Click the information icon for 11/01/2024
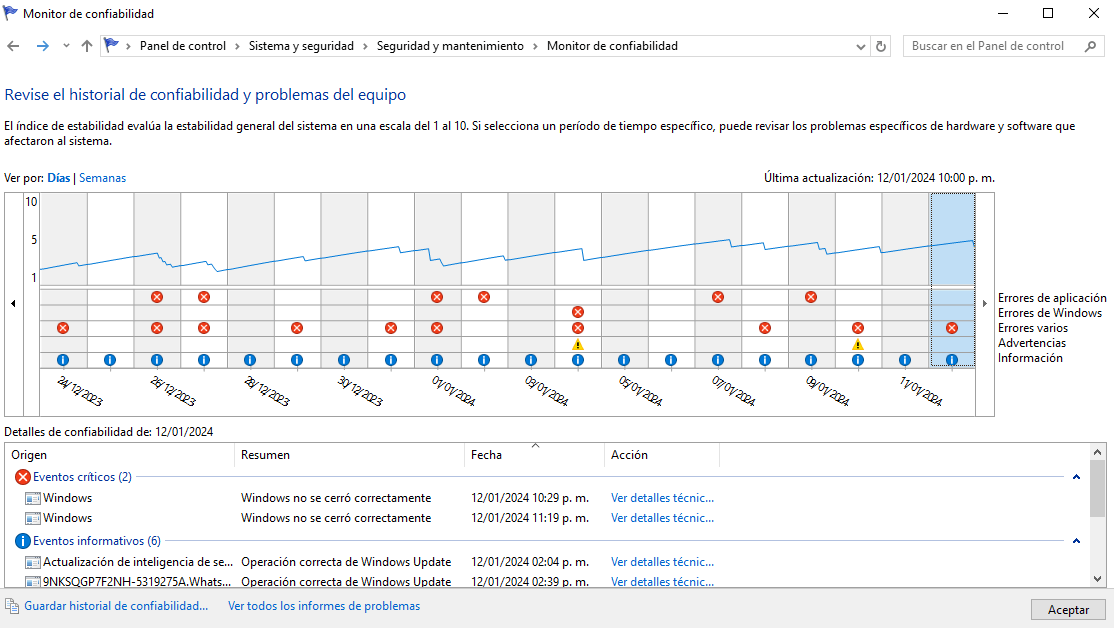Screen dimensions: 1114x628 coord(904,360)
